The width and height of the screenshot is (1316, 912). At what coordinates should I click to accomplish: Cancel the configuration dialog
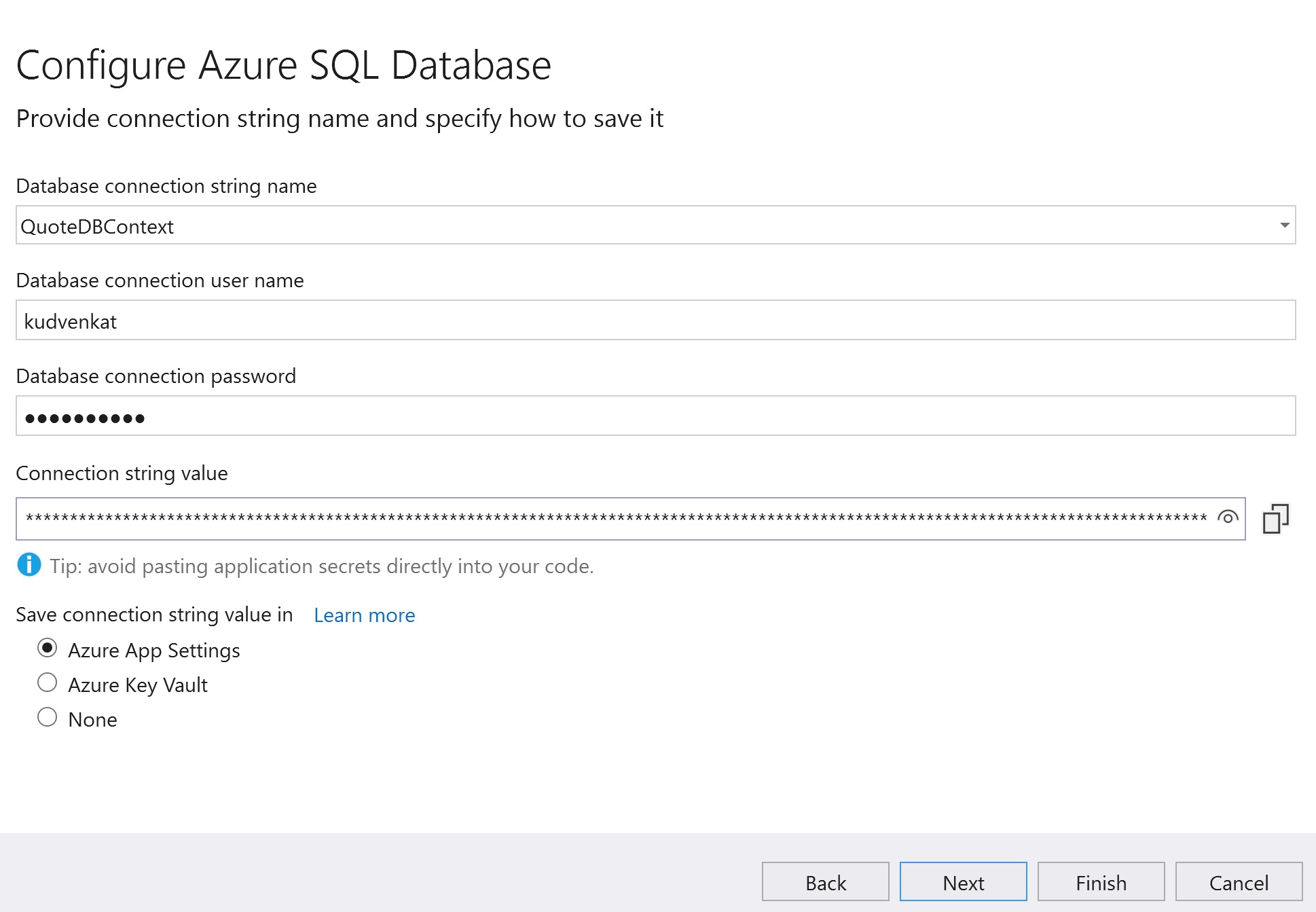click(x=1239, y=882)
